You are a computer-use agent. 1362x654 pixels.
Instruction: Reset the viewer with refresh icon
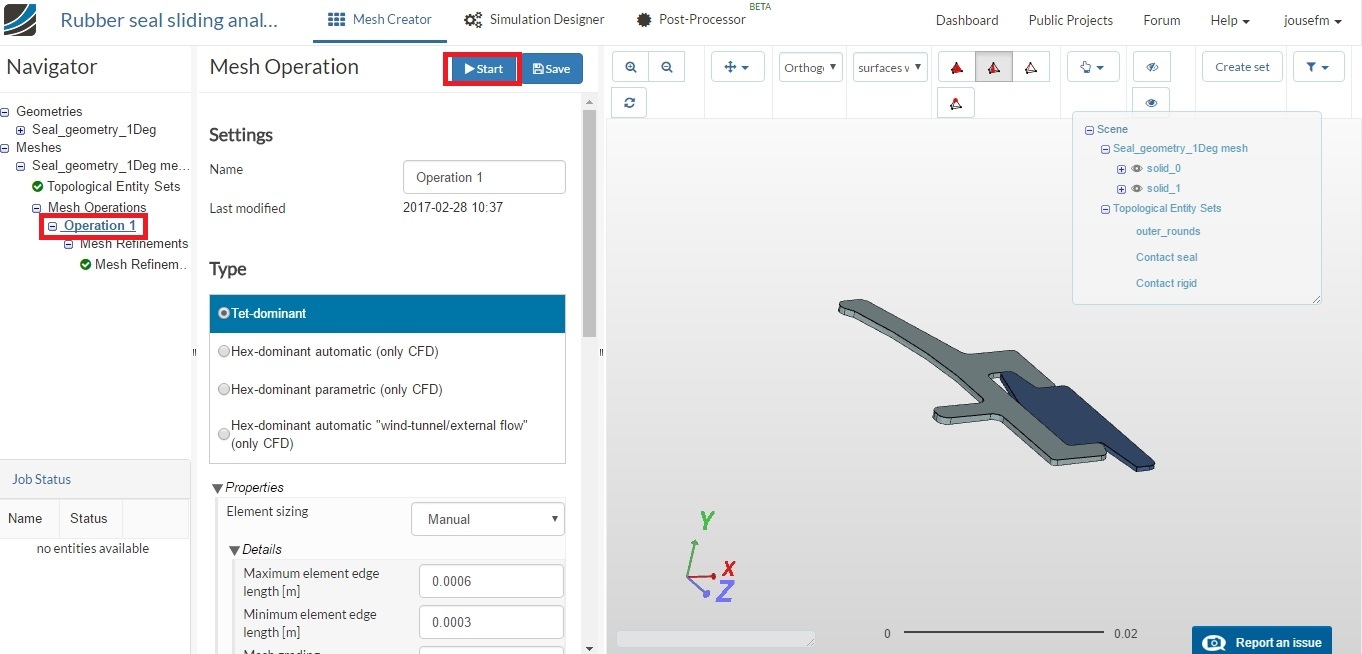click(x=630, y=102)
